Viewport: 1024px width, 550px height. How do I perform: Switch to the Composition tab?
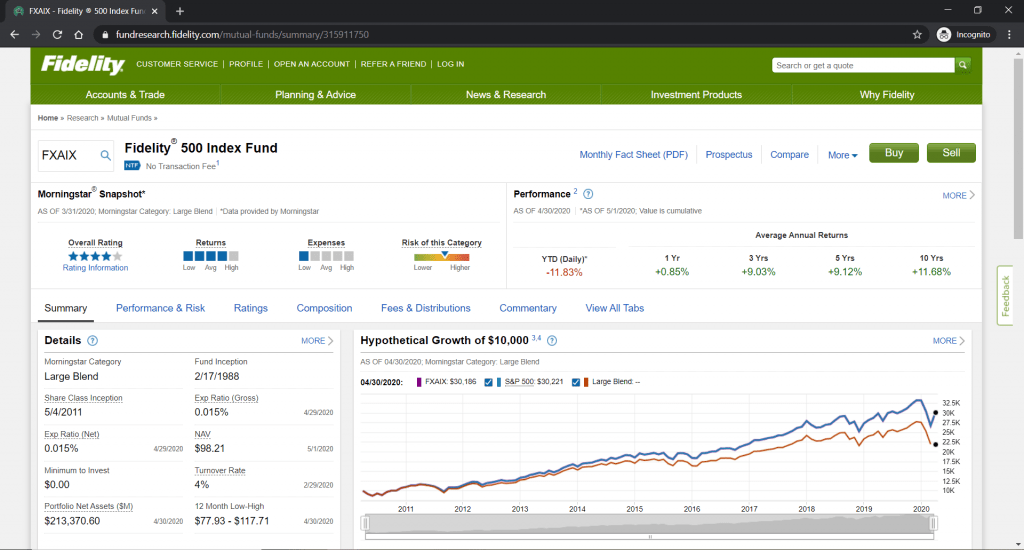[x=324, y=308]
